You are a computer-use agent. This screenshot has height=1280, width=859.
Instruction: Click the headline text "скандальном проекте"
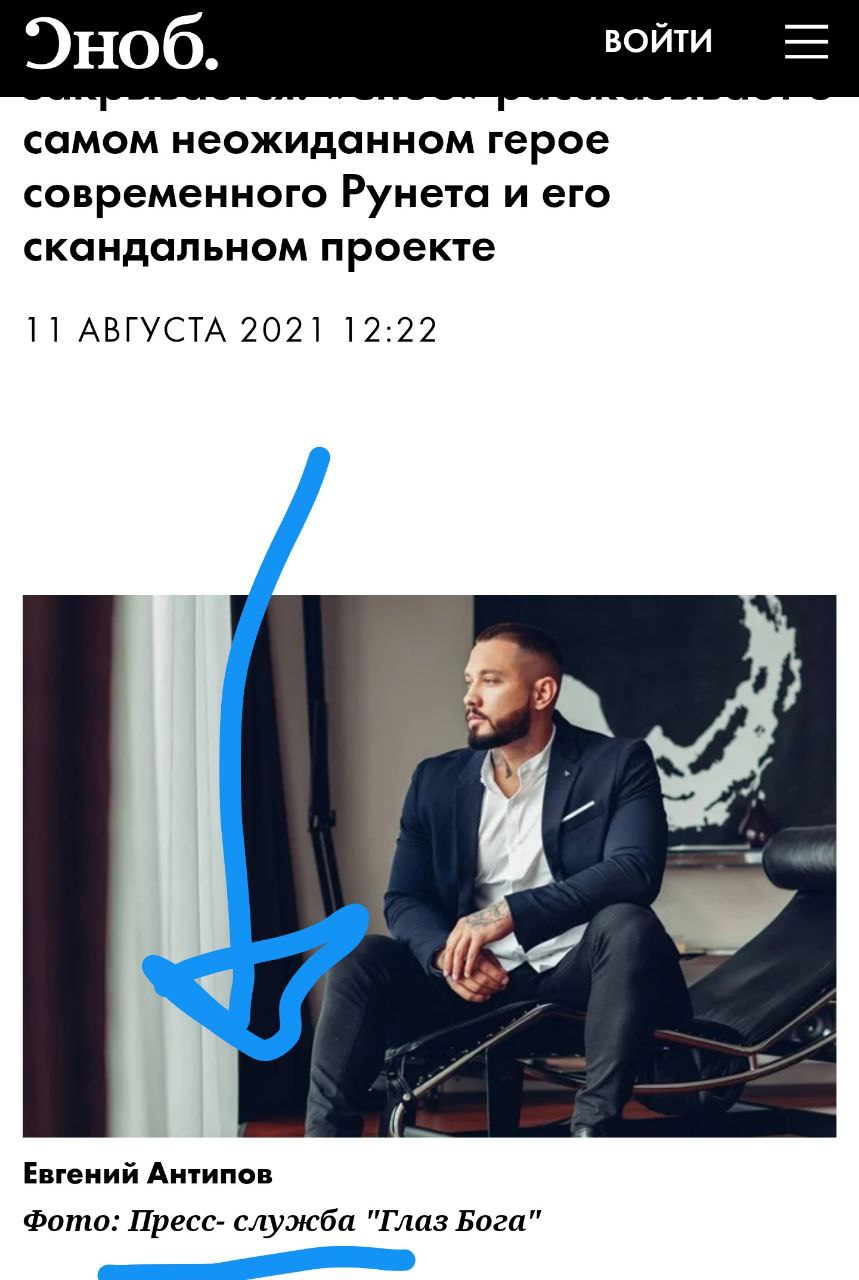coord(259,246)
